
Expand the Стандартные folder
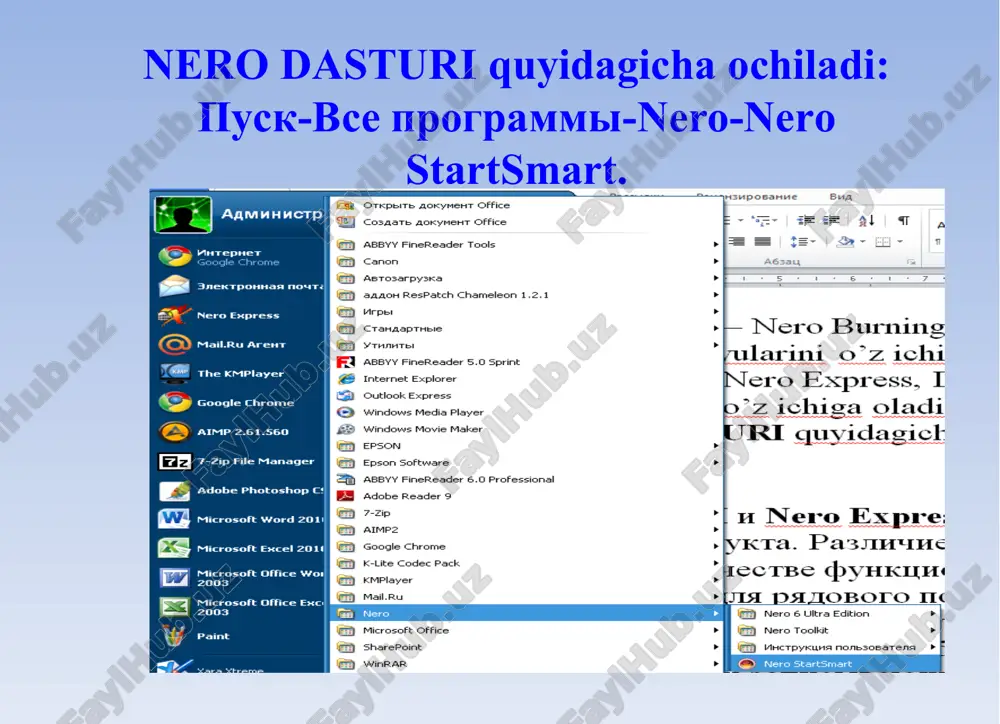[524, 329]
